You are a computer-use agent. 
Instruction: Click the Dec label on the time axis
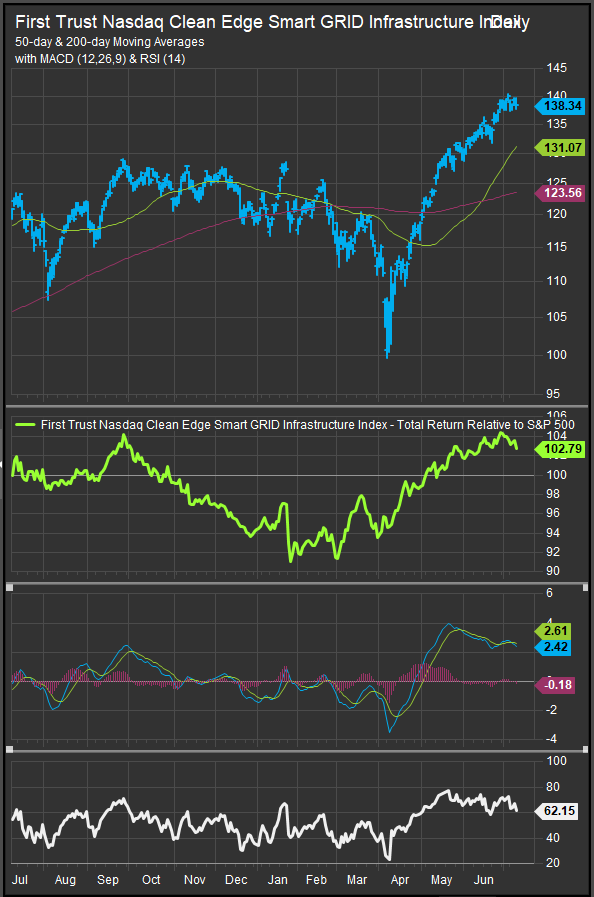pos(236,879)
